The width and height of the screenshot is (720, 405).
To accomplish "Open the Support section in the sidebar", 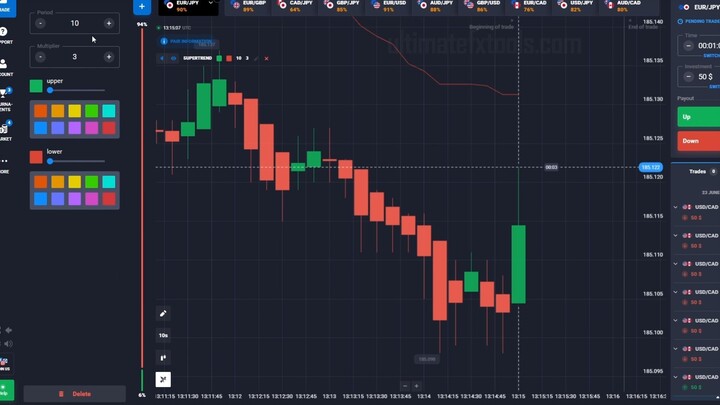I will 5,35.
